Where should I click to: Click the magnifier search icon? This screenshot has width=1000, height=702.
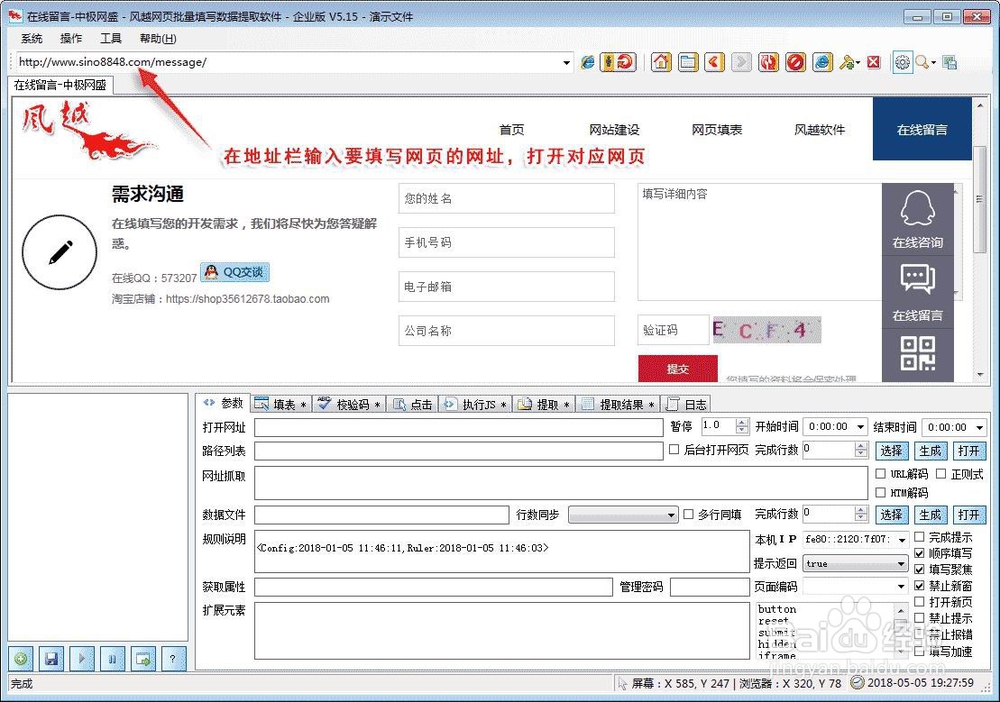(x=922, y=62)
